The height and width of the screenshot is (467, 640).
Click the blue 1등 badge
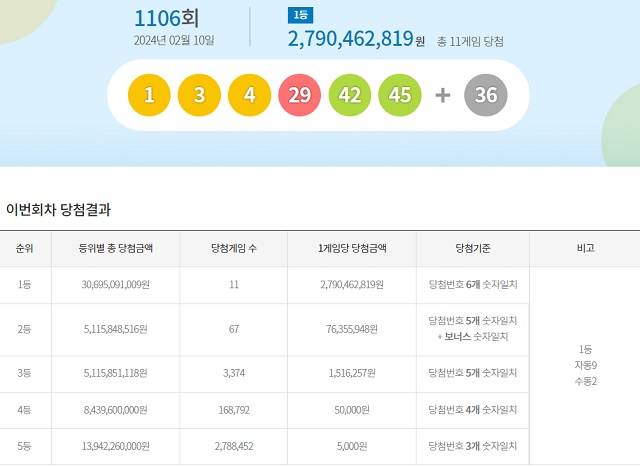point(300,16)
